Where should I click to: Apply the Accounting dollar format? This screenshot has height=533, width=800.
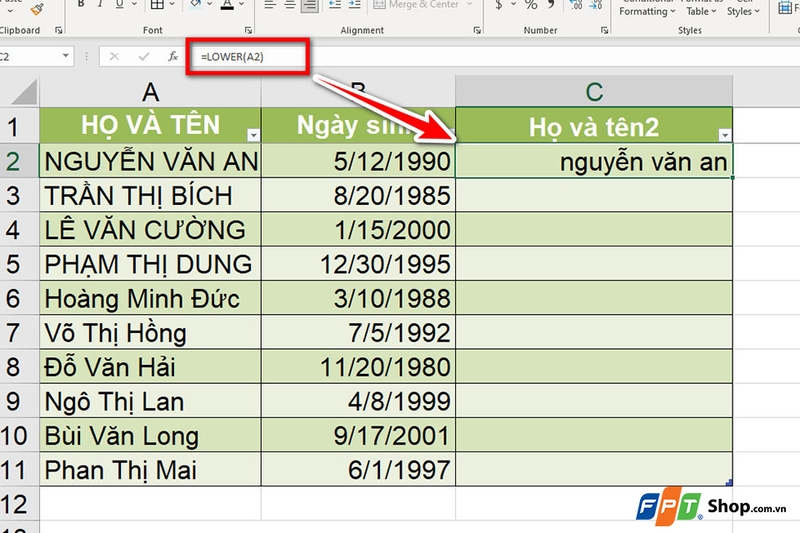(498, 5)
